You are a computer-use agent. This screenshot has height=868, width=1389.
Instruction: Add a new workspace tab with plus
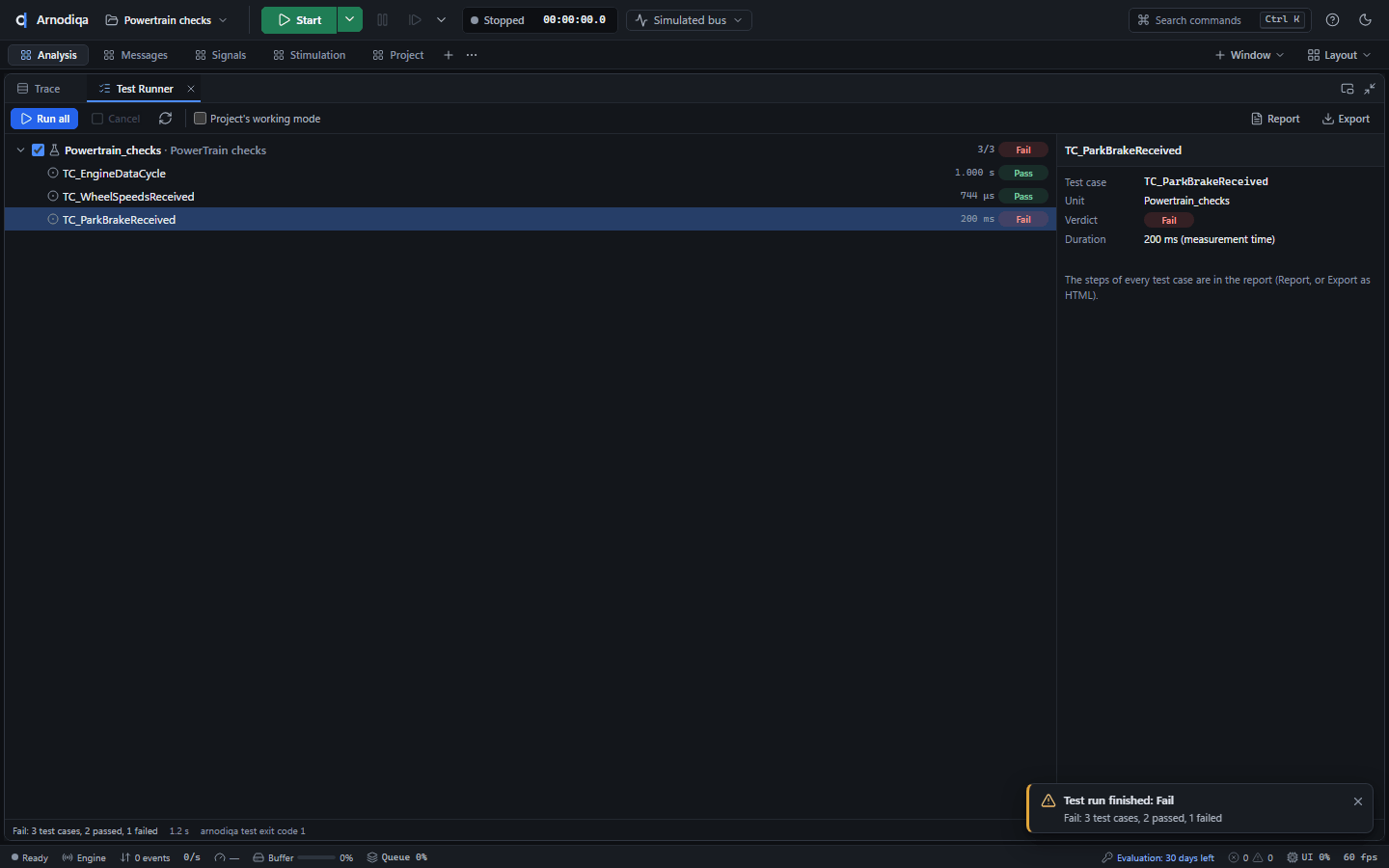pos(449,55)
